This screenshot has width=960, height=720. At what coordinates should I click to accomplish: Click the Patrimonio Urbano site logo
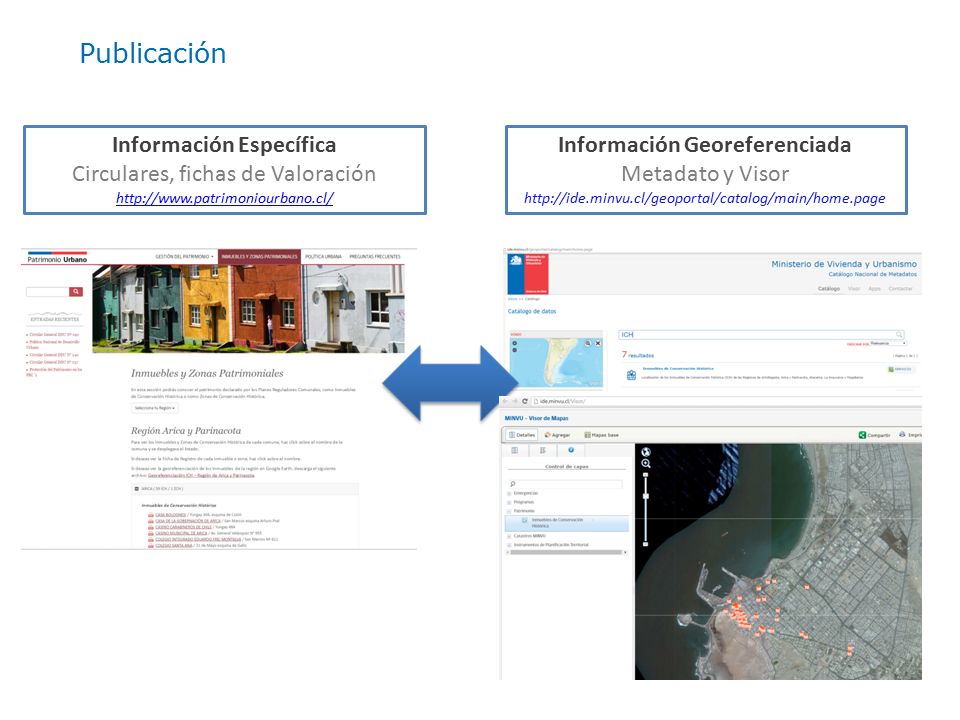pyautogui.click(x=57, y=259)
